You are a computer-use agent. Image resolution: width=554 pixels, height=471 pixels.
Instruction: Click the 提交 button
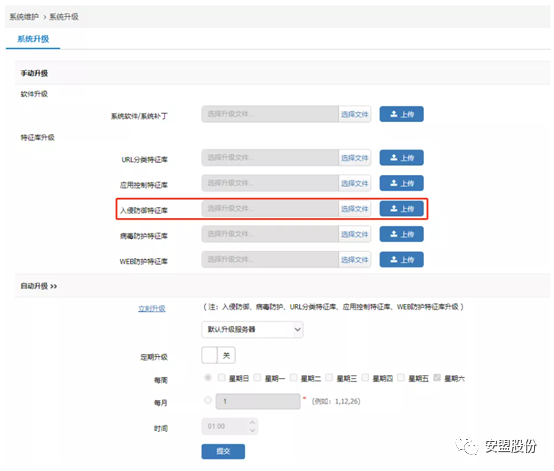tap(223, 451)
